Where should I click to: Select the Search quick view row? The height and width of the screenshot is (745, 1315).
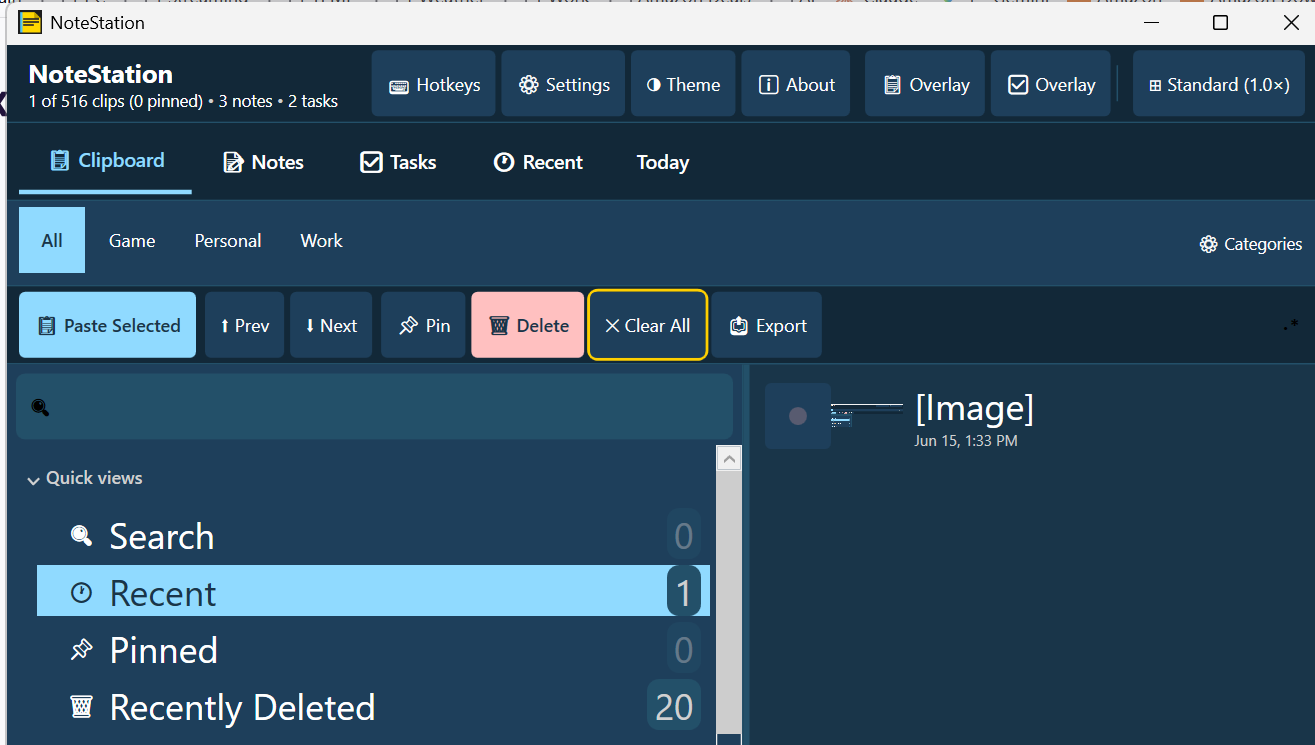[x=373, y=536]
